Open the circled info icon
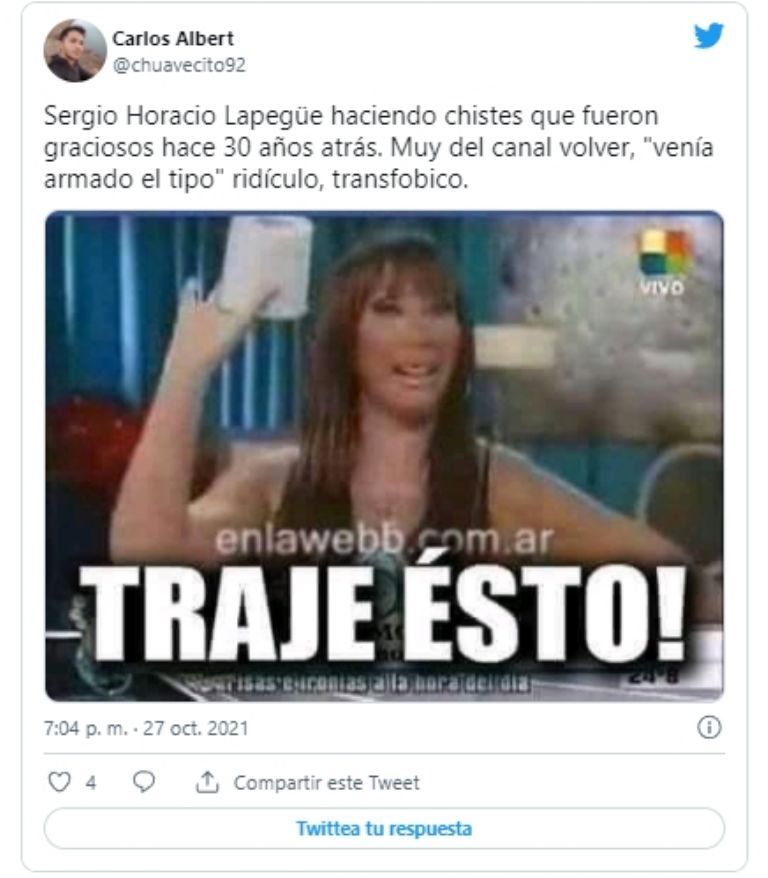Image resolution: width=768 pixels, height=878 pixels. tap(709, 727)
